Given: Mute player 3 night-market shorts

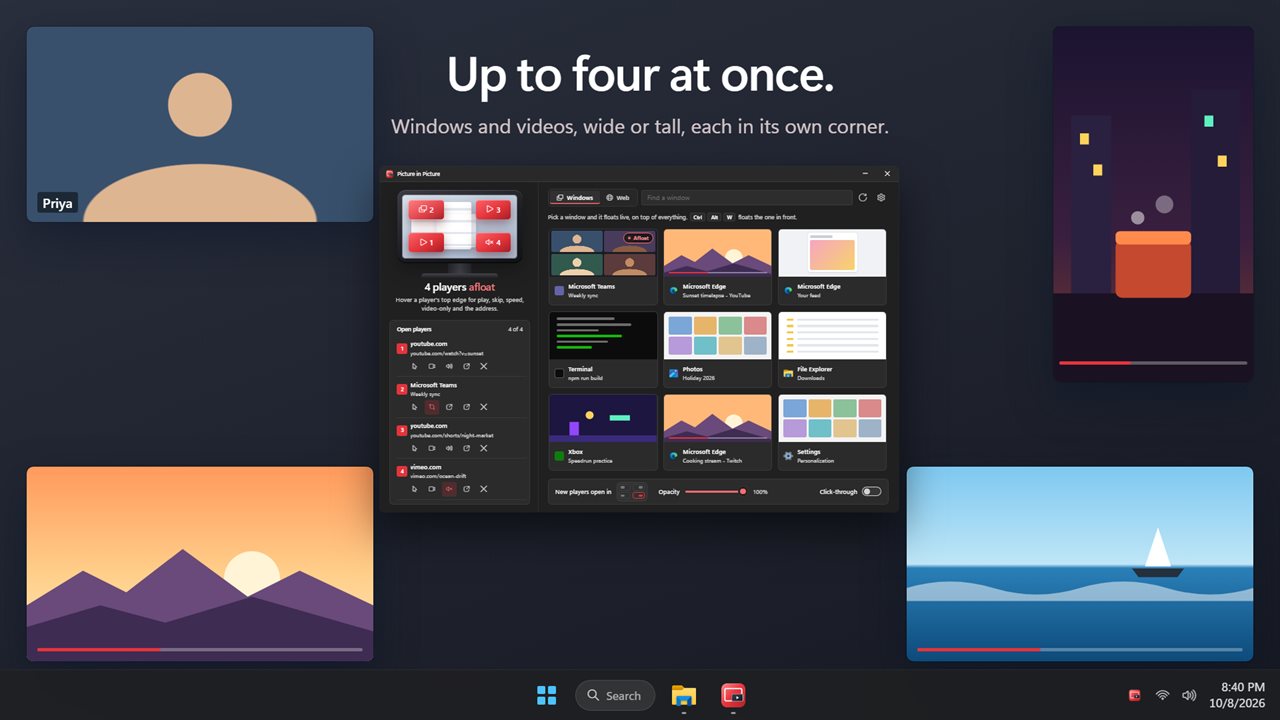Looking at the screenshot, I should click(x=449, y=448).
